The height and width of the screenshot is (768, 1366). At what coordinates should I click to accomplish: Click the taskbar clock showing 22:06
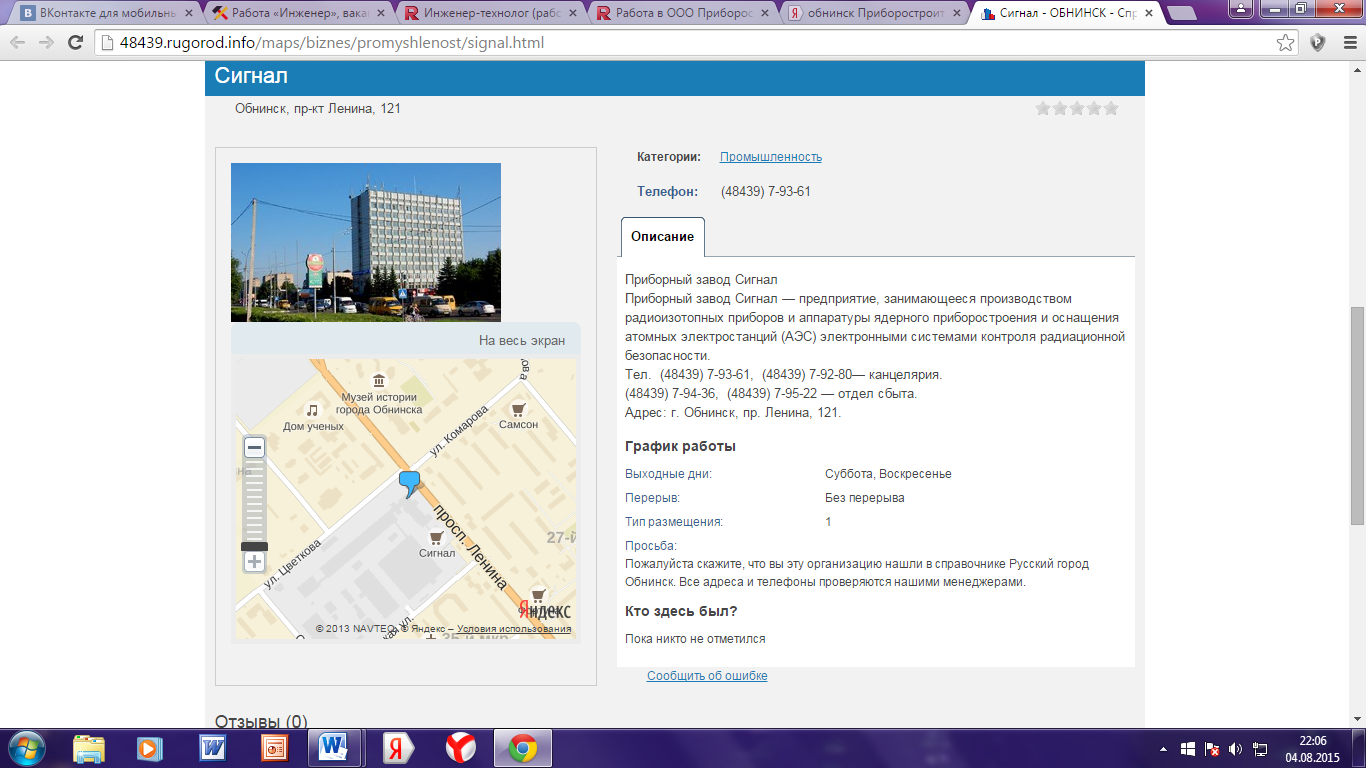1313,741
